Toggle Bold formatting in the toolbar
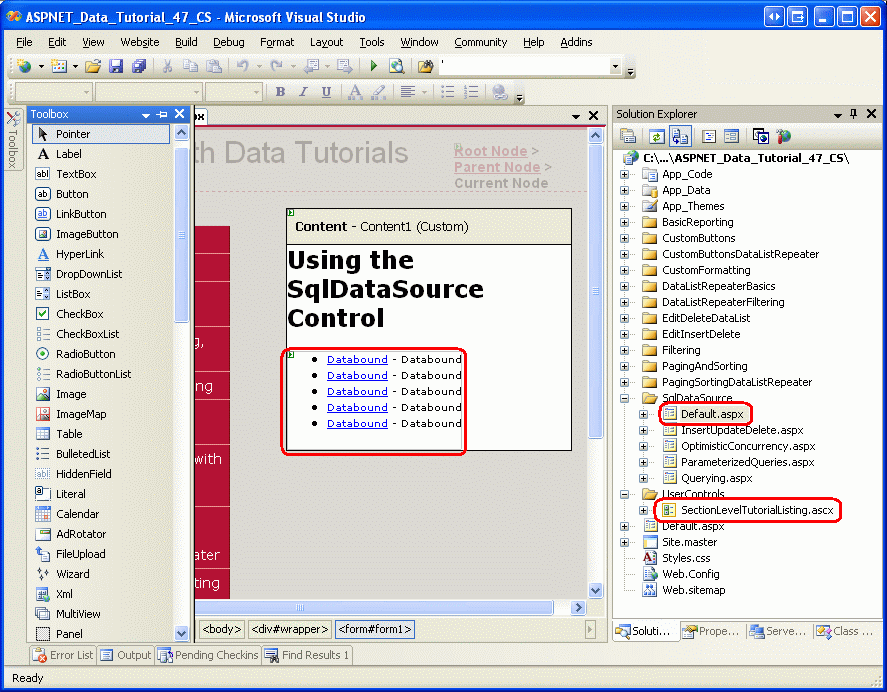 280,92
